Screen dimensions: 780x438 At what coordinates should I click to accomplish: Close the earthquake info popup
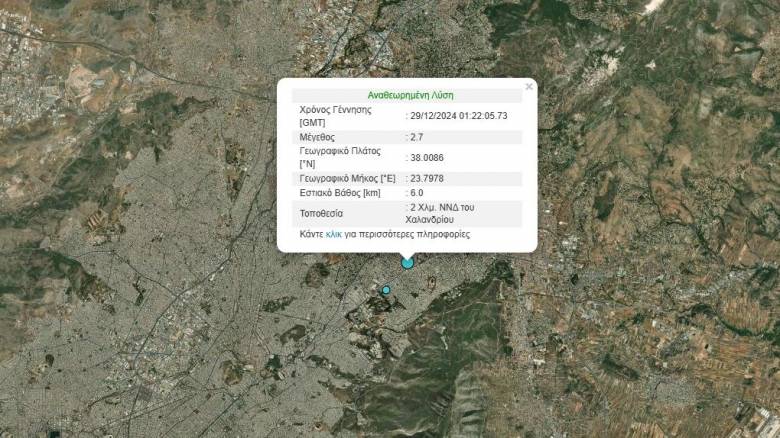coord(529,87)
